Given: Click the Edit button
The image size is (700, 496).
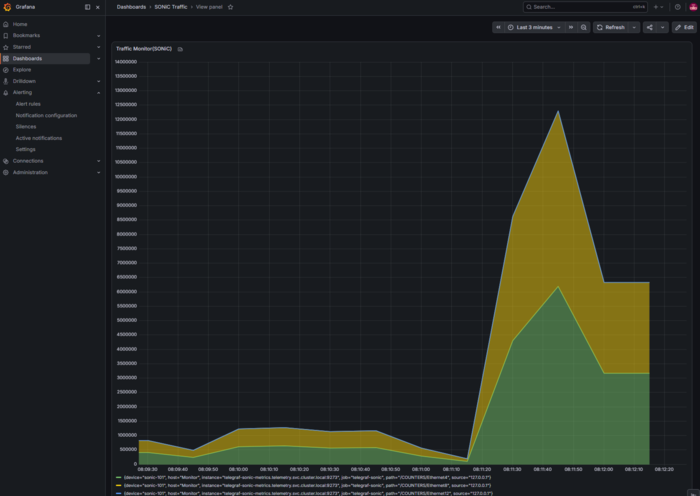Looking at the screenshot, I should pos(684,27).
